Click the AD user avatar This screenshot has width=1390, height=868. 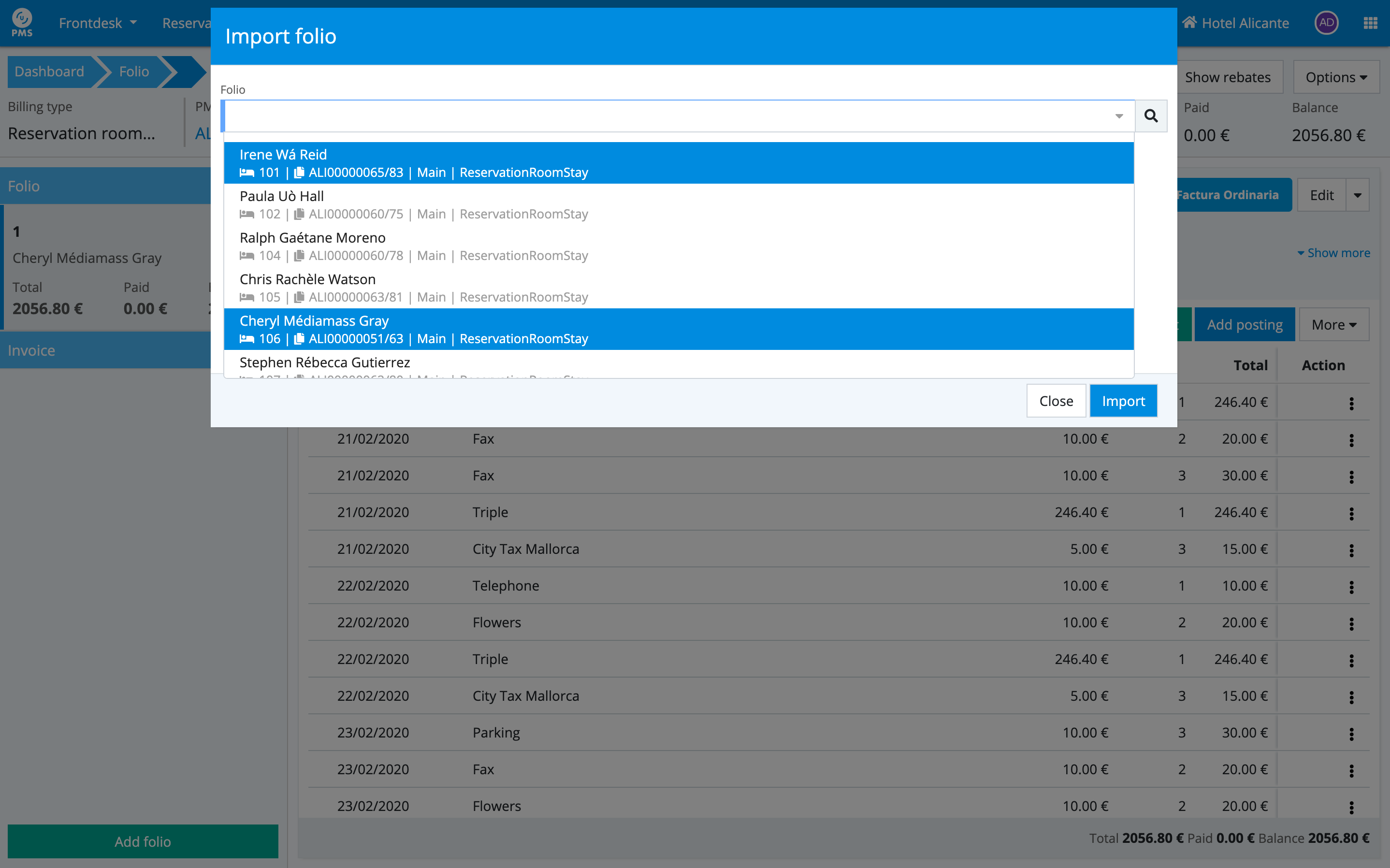point(1326,23)
